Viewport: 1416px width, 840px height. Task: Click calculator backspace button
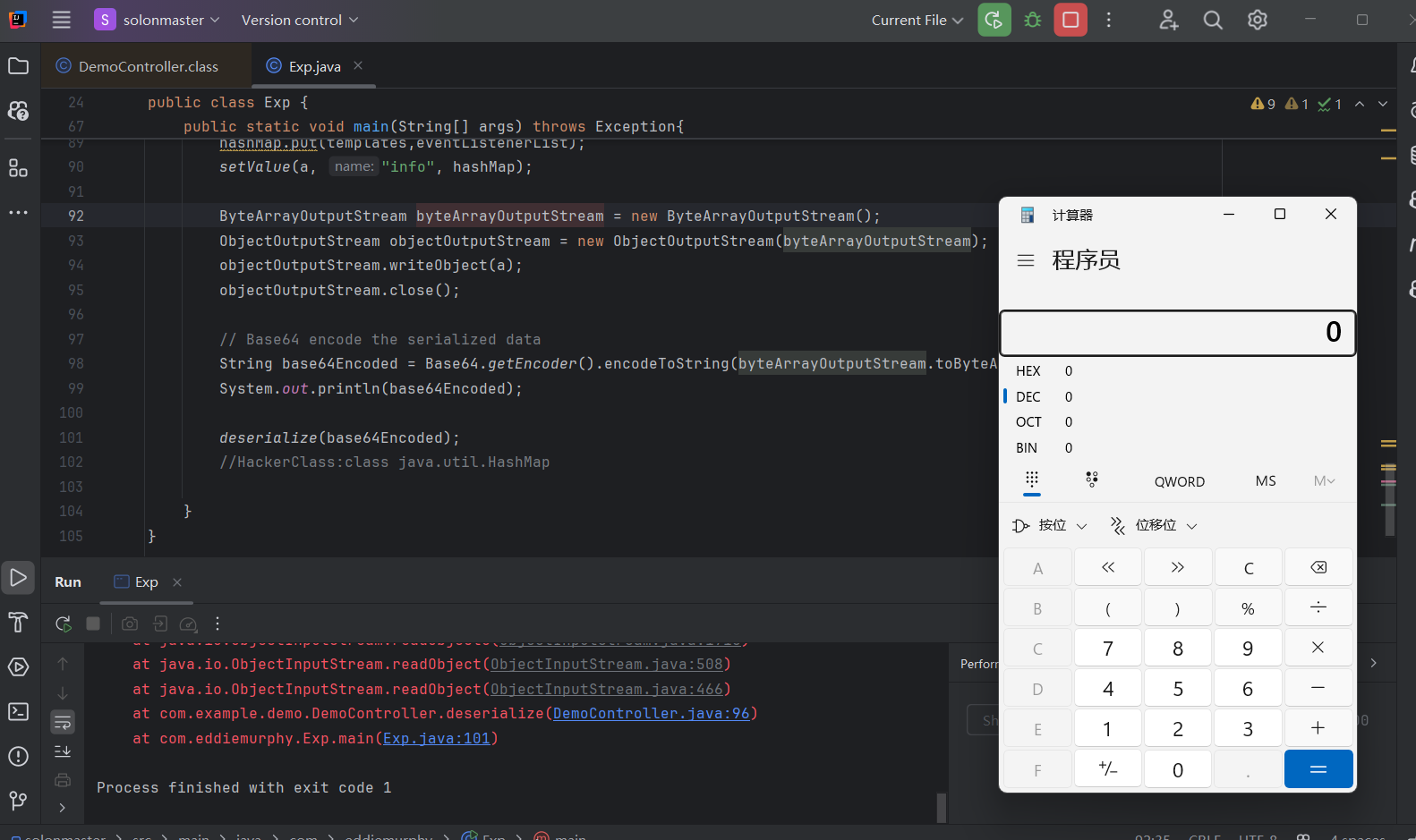tap(1318, 568)
